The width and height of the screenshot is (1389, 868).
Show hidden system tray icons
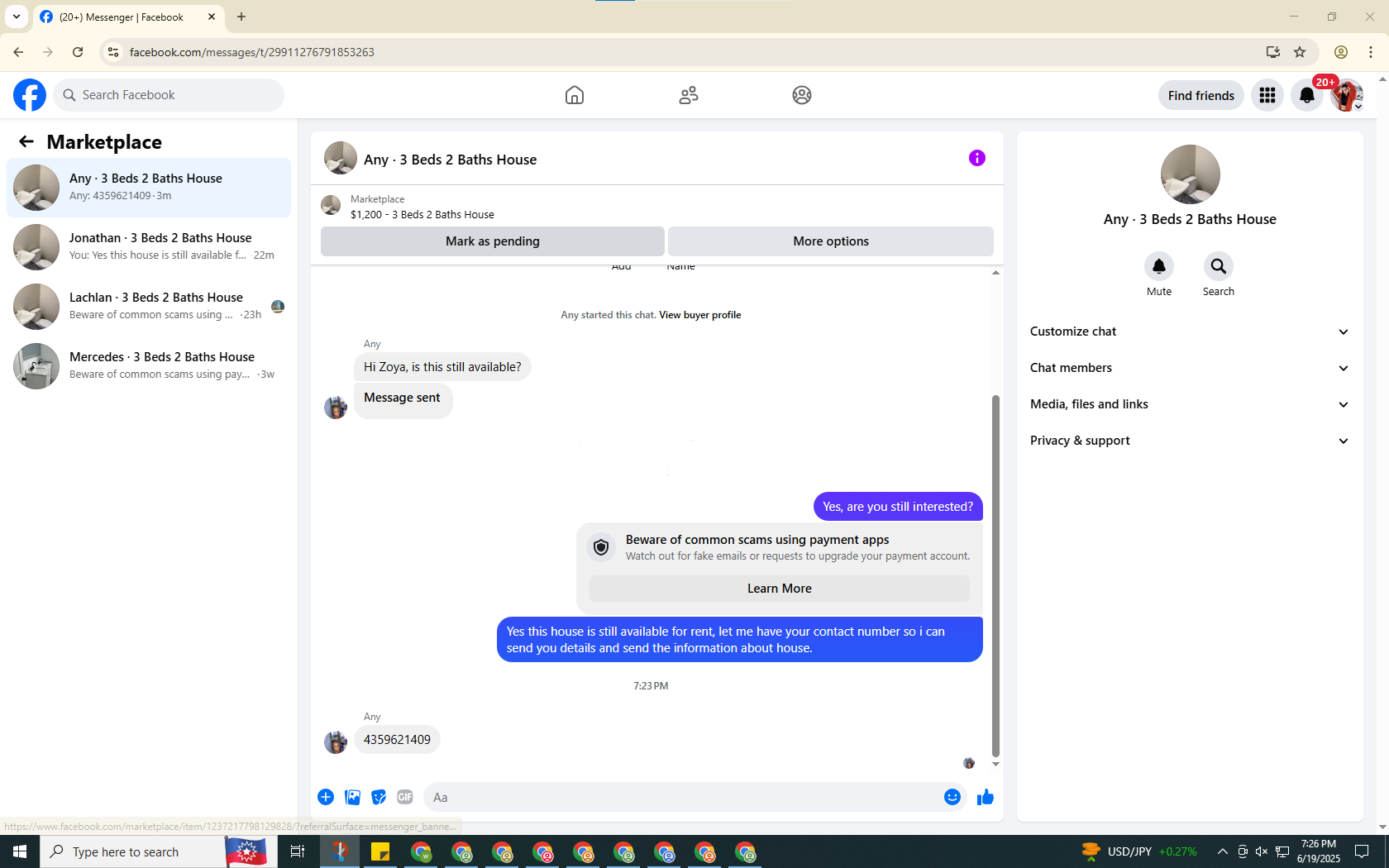point(1222,851)
